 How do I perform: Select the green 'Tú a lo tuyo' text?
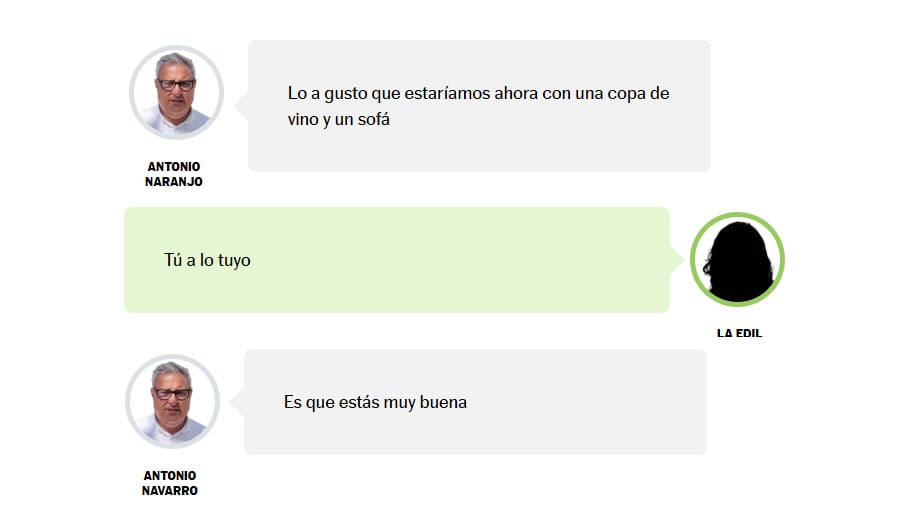tap(207, 260)
